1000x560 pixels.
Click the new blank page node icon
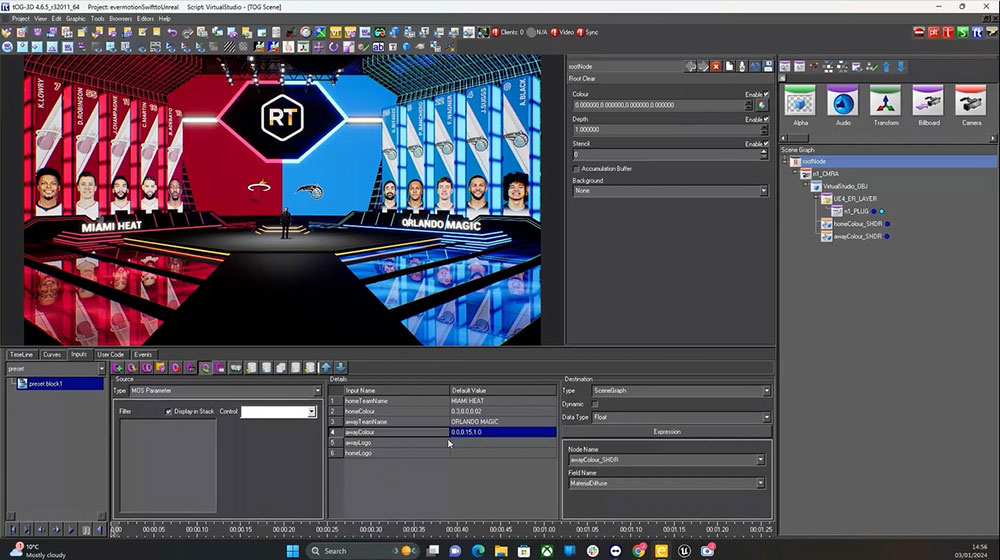729,66
